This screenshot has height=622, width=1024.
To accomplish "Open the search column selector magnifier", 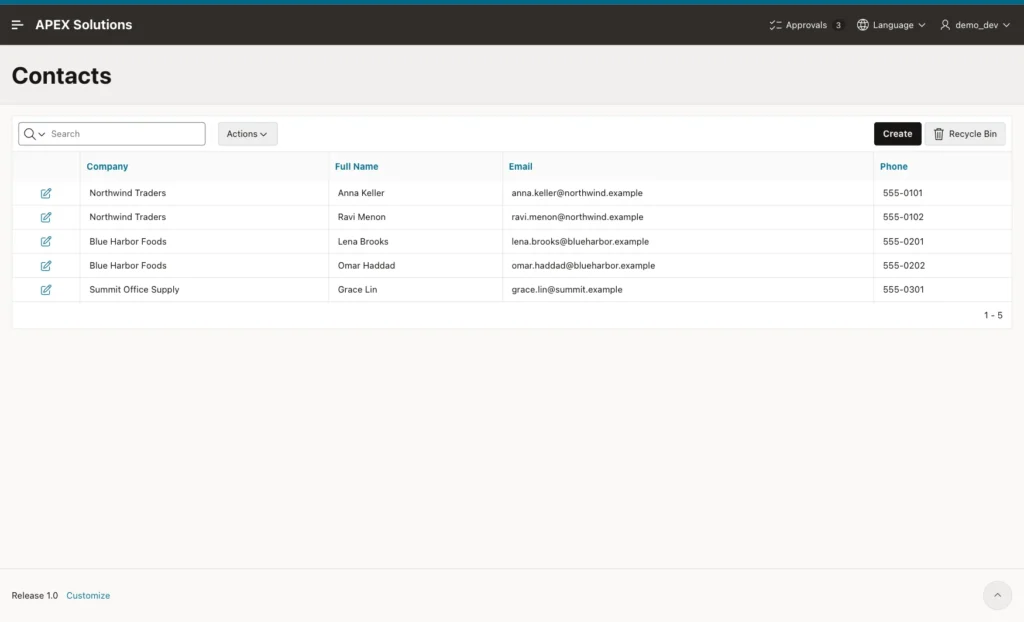I will coord(34,134).
